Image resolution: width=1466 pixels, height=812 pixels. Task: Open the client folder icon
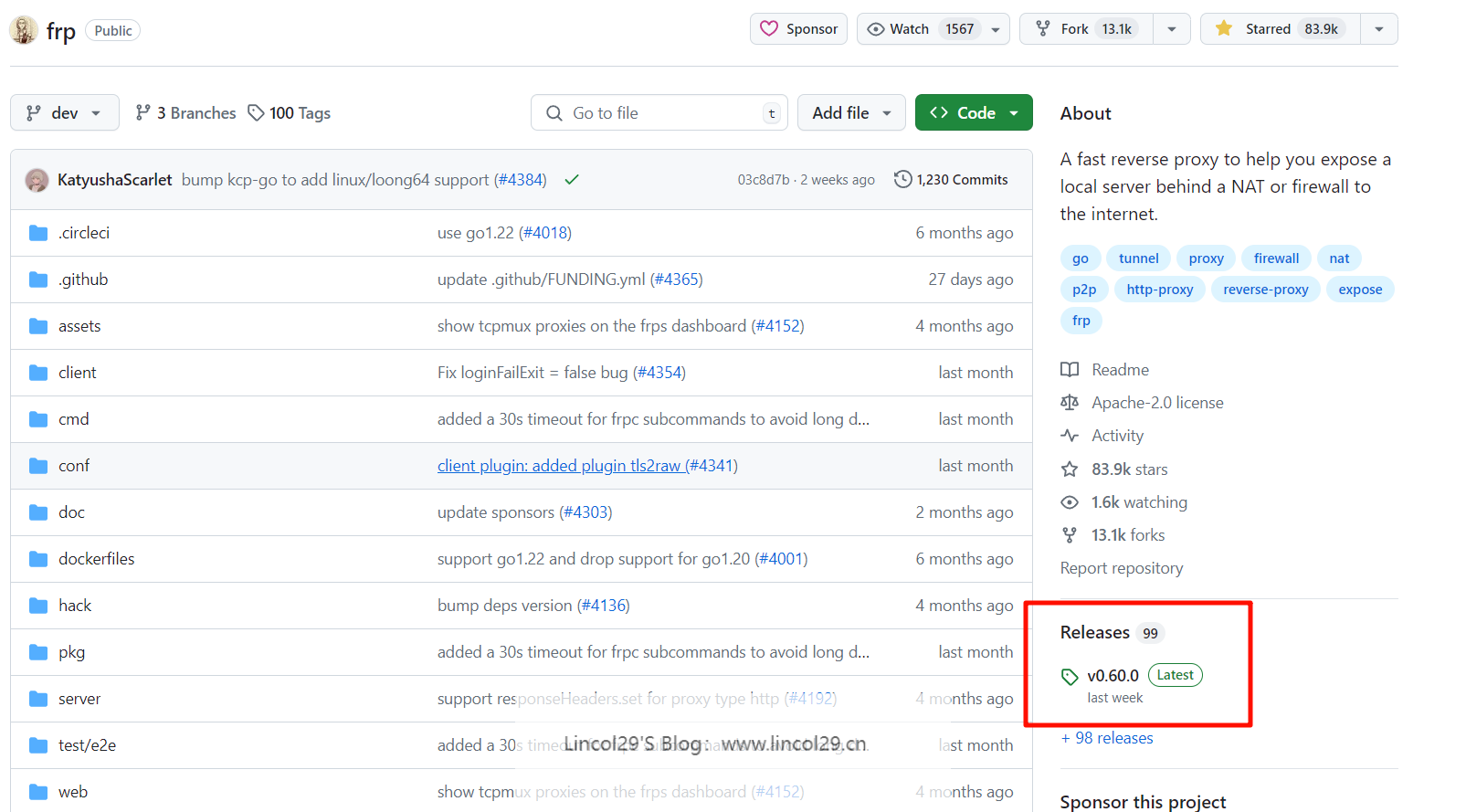38,373
